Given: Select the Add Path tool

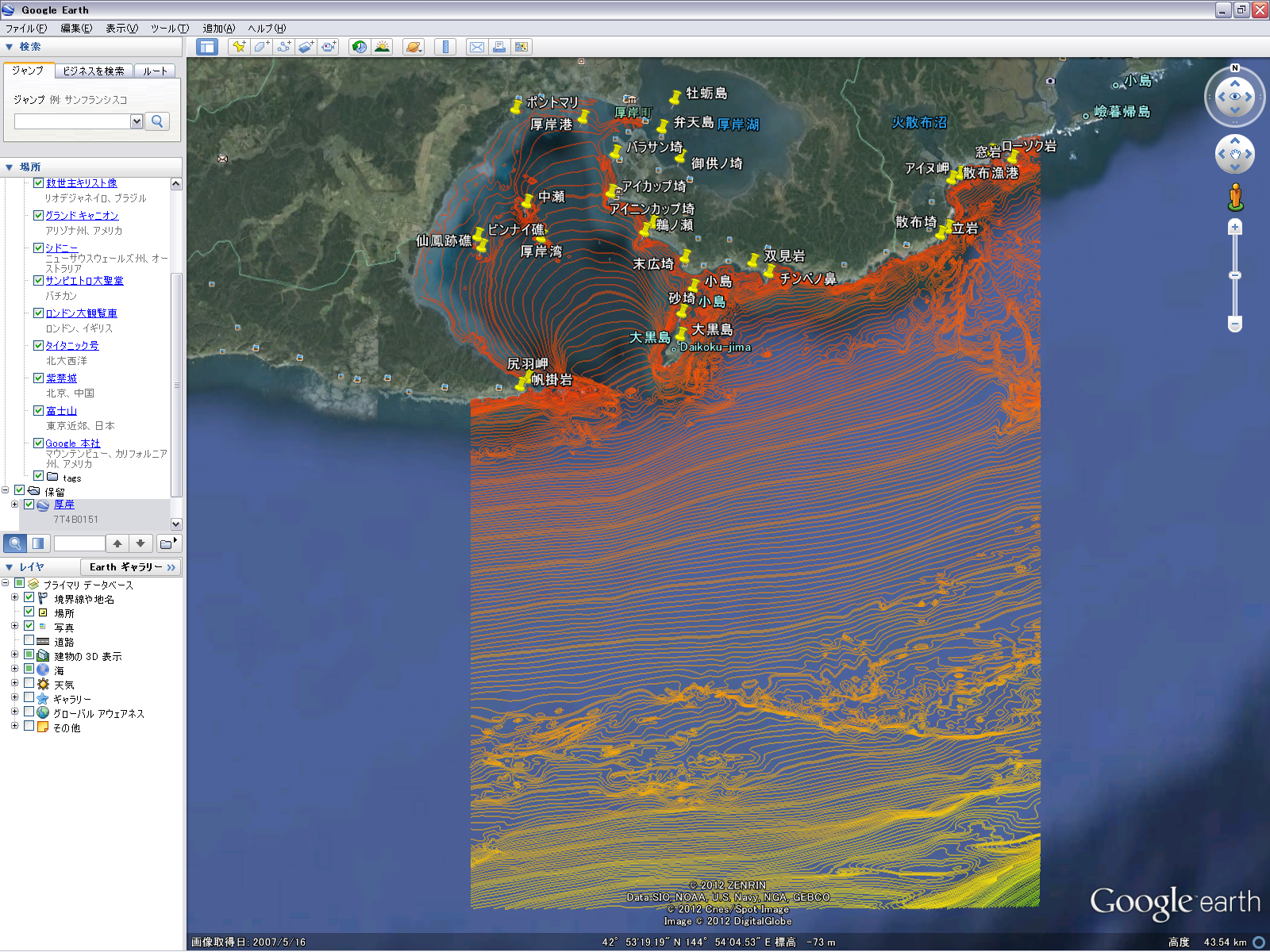Looking at the screenshot, I should pos(283,47).
